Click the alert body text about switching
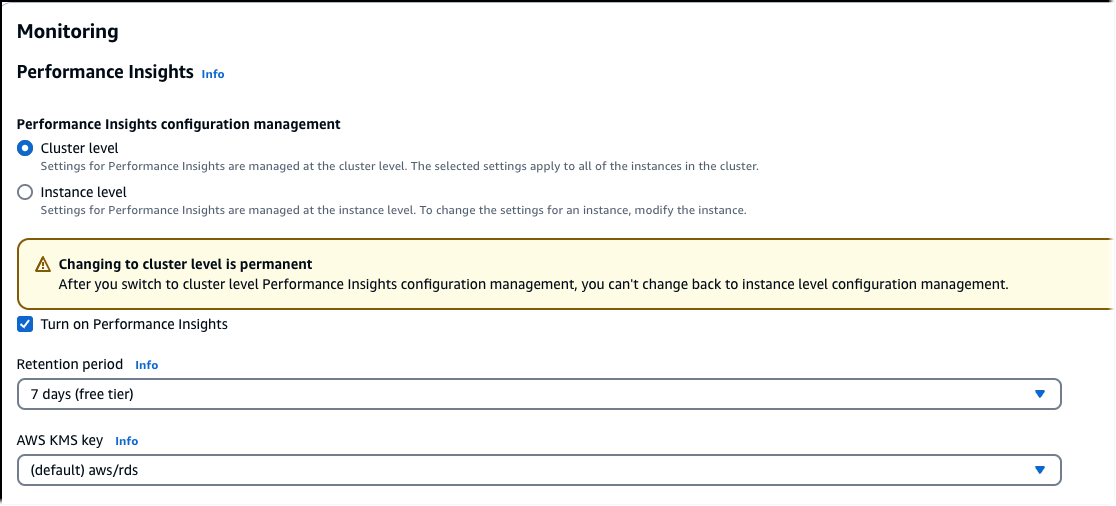The width and height of the screenshot is (1116, 506). click(x=534, y=285)
